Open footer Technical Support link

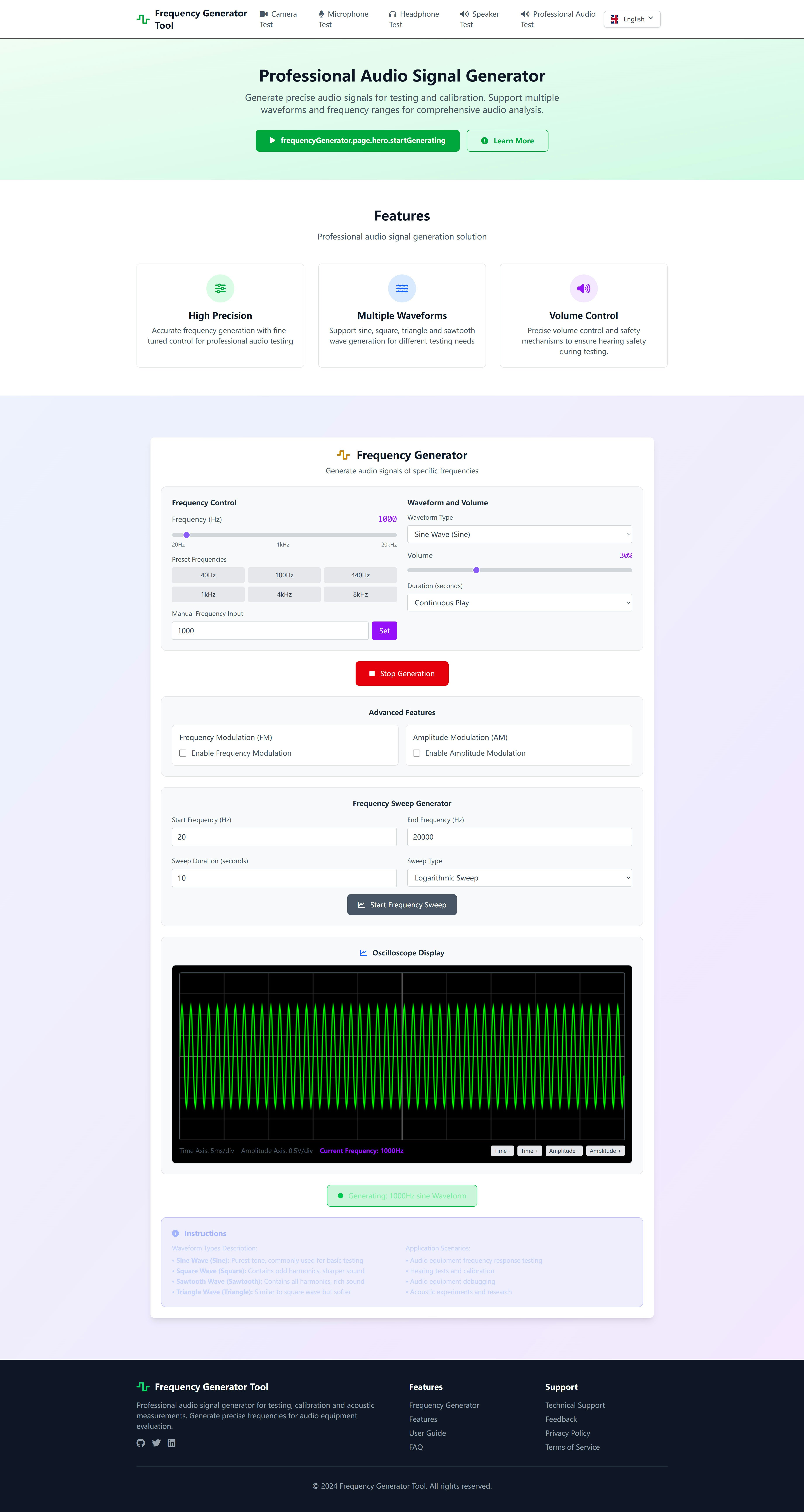coord(575,1405)
